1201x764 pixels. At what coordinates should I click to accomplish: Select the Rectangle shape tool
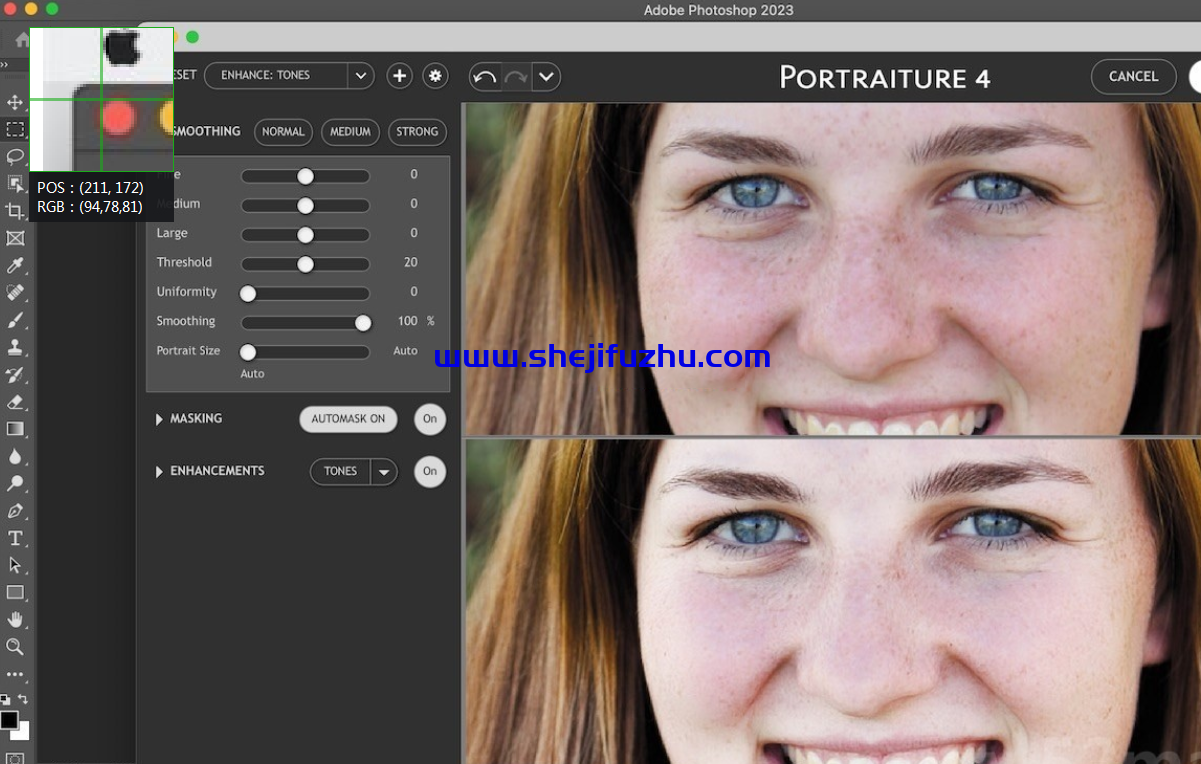point(15,593)
